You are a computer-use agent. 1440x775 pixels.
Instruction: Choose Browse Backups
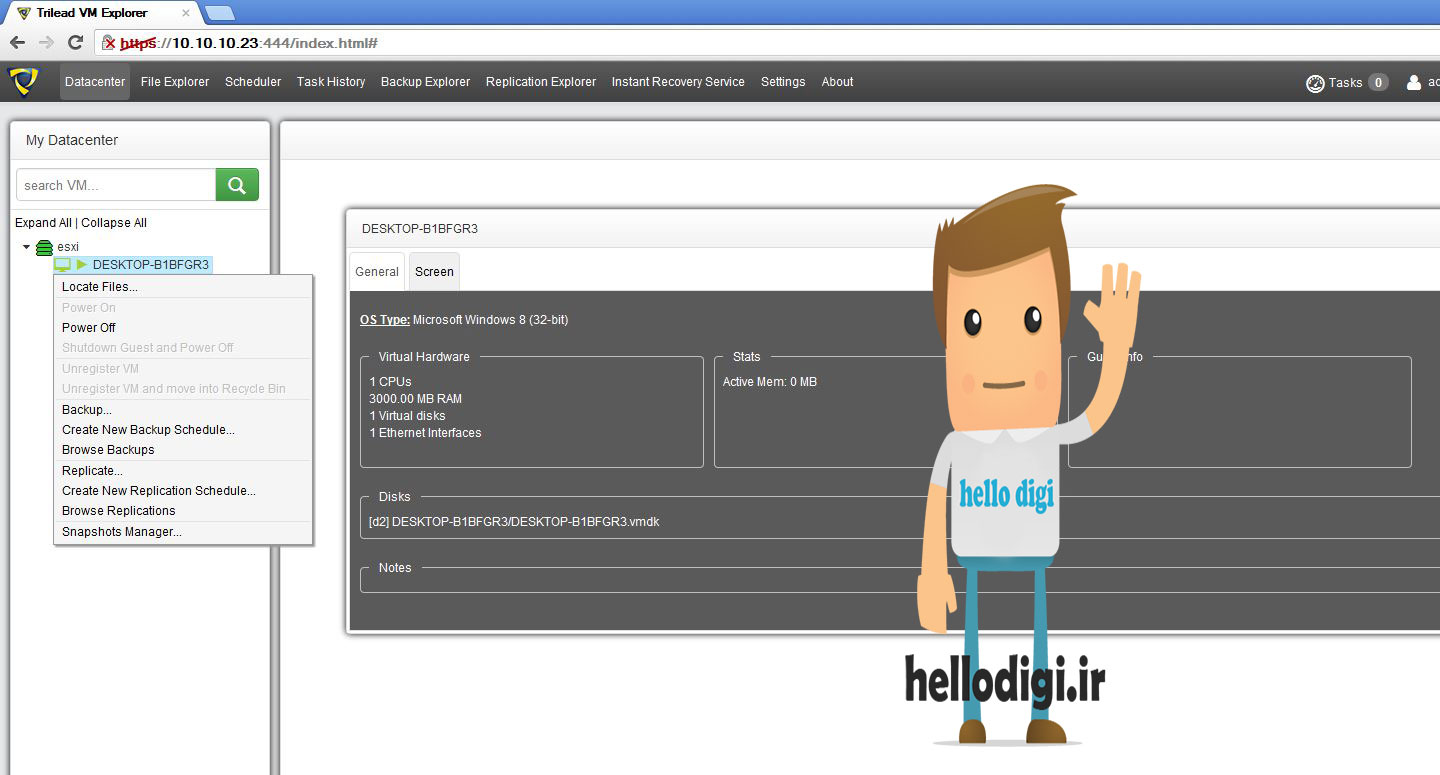coord(183,450)
